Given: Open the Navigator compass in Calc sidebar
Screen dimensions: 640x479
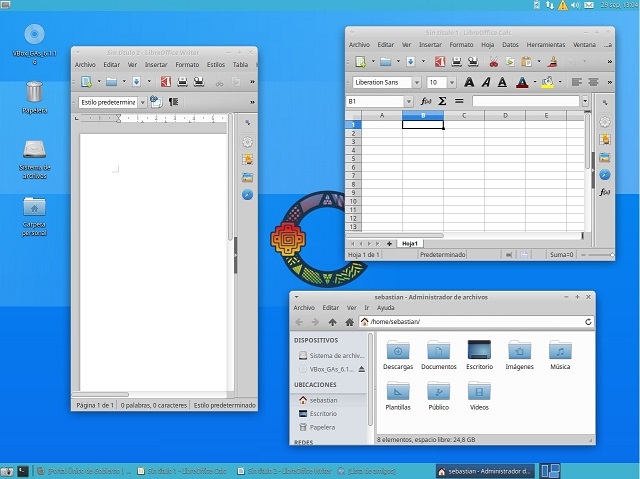Looking at the screenshot, I should pos(605,174).
